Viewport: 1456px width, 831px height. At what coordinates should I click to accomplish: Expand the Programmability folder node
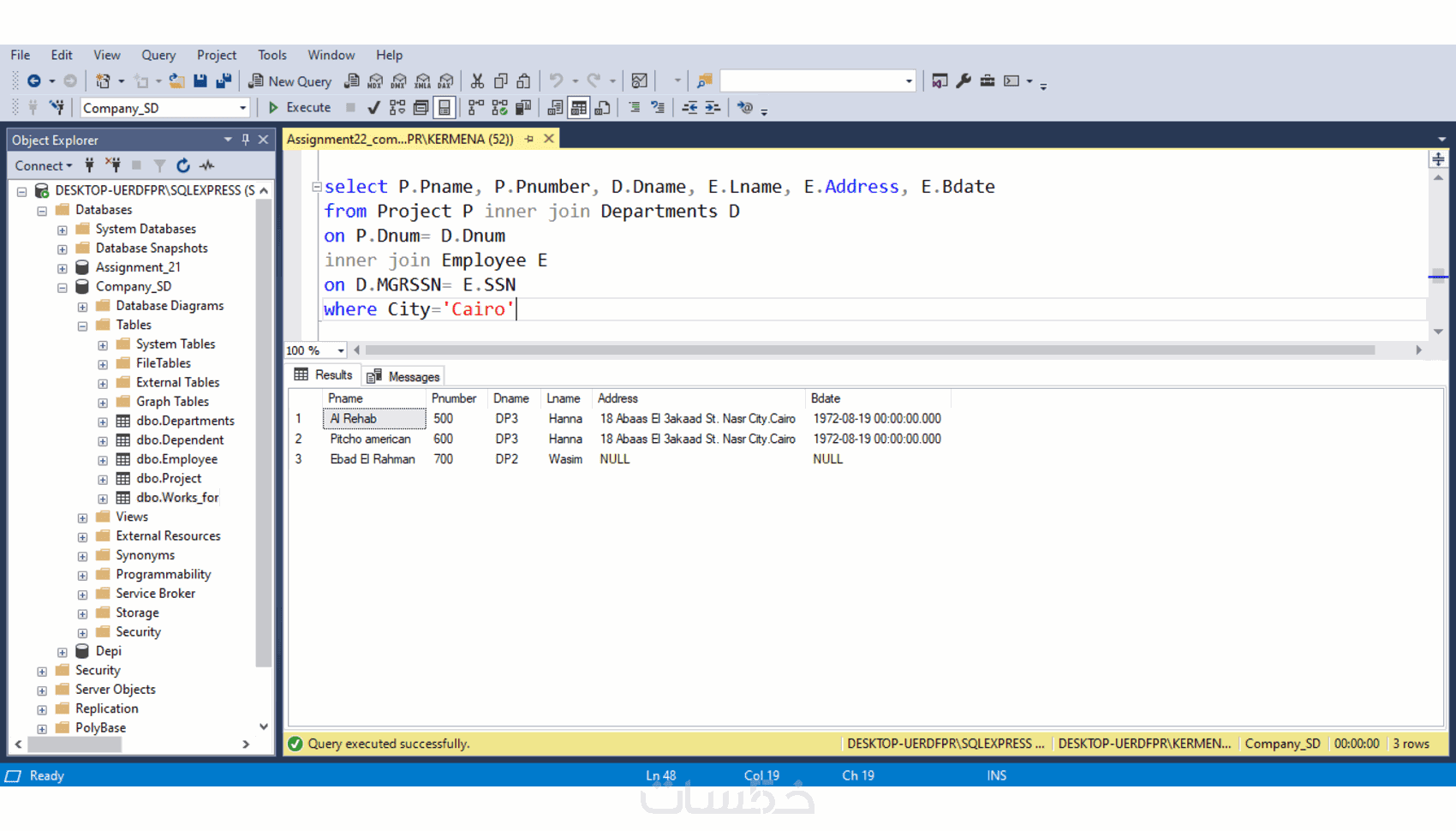(82, 576)
